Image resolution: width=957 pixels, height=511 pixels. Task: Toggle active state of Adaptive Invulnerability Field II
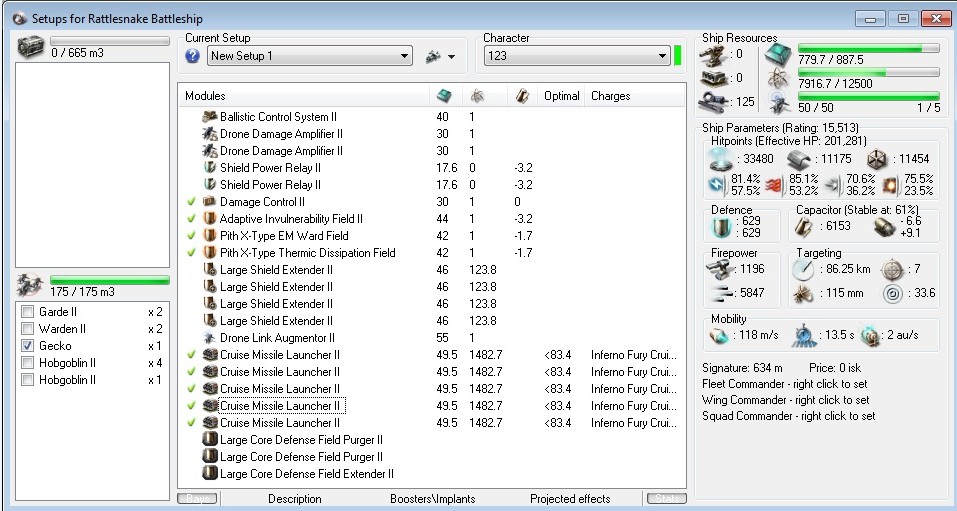191,219
